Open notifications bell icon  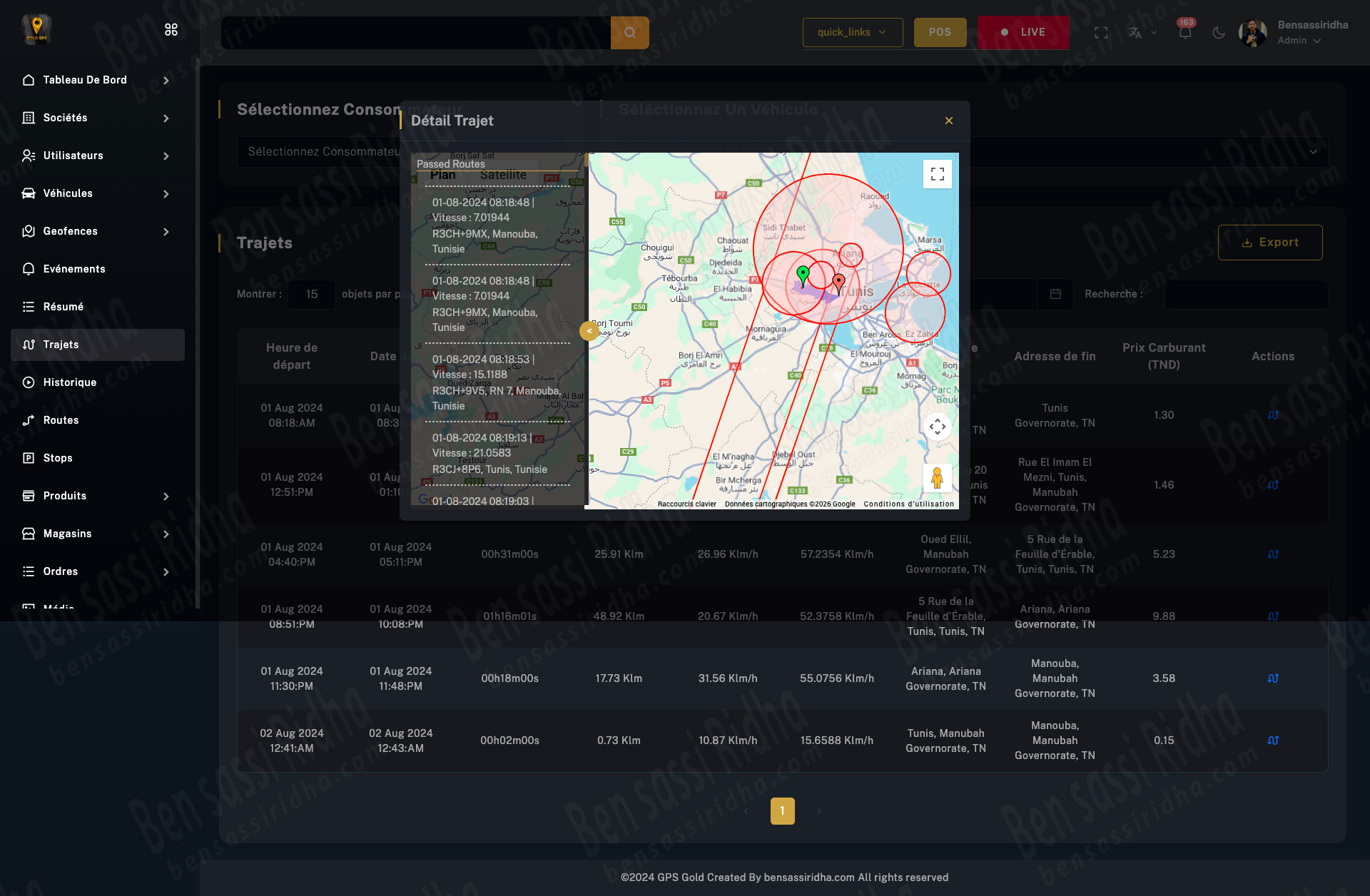(1184, 33)
